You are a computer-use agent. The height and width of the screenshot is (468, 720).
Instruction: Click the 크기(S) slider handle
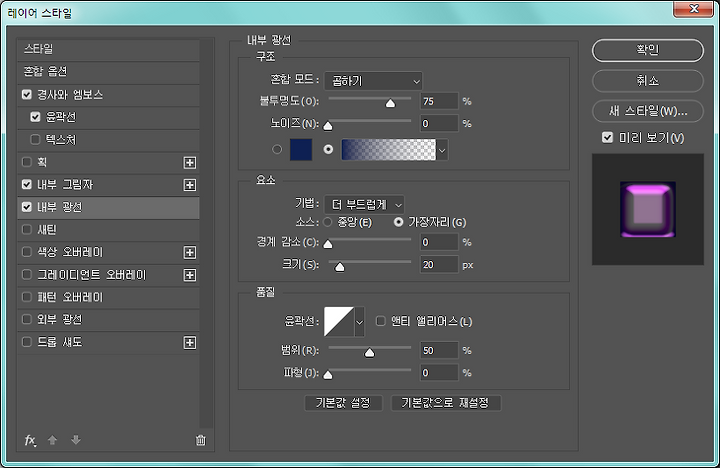(x=339, y=267)
